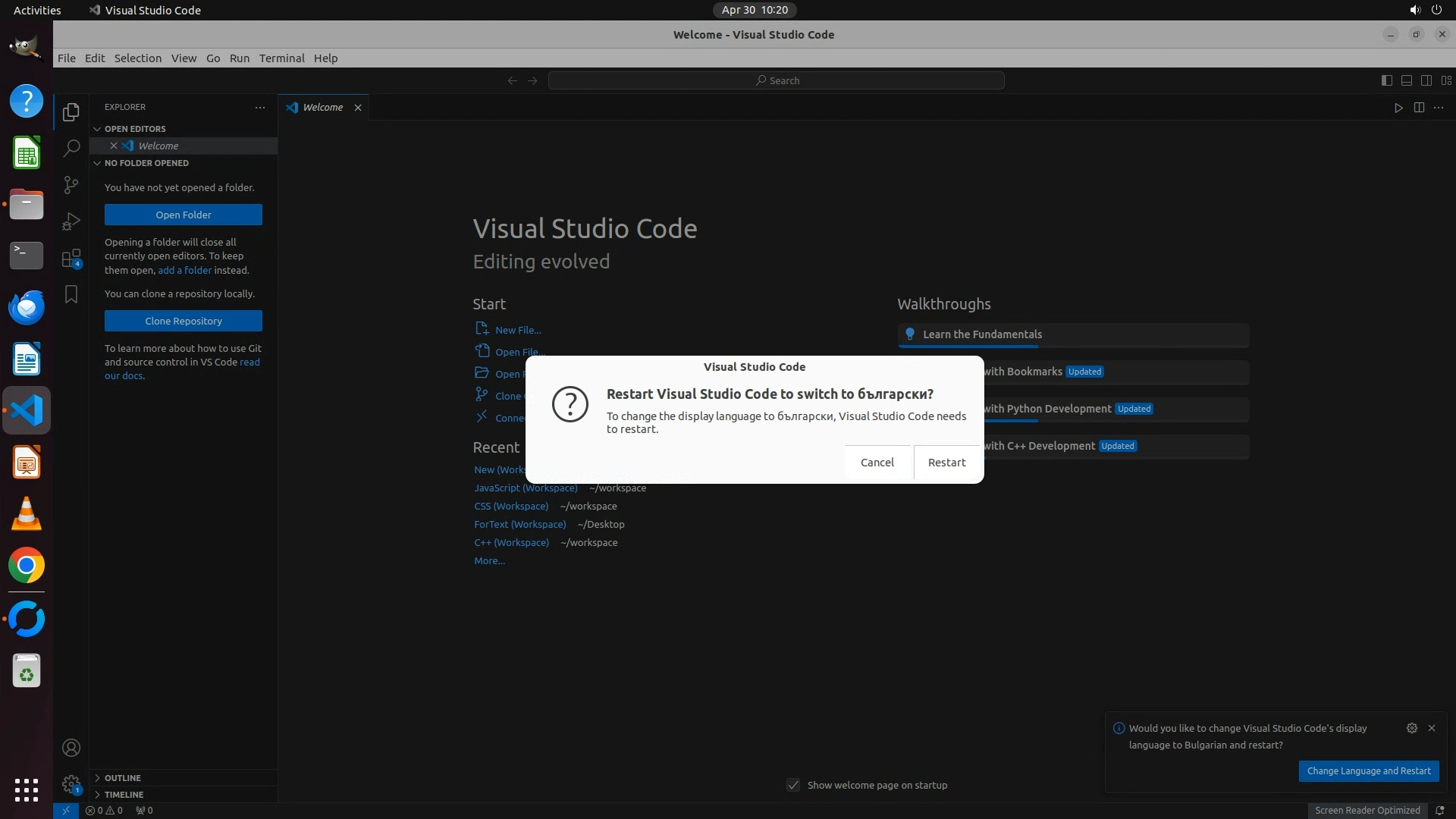Open the Terminal menu
The image size is (1456, 819).
click(281, 58)
